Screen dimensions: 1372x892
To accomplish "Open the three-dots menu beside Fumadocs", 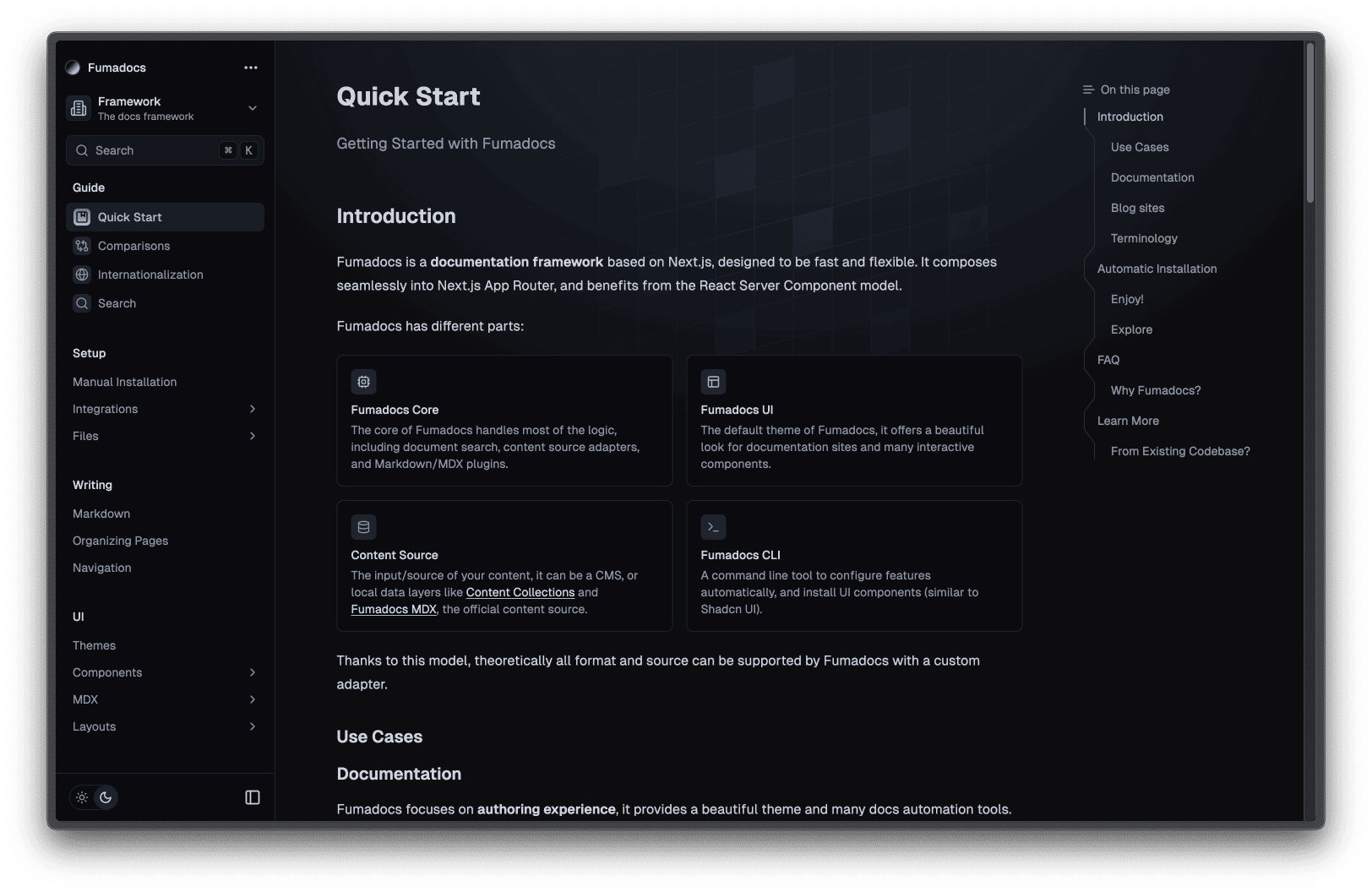I will pos(251,68).
